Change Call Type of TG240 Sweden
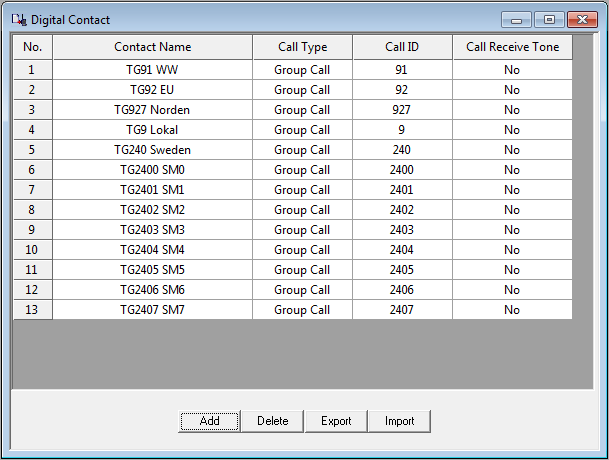This screenshot has height=460, width=609. click(302, 150)
